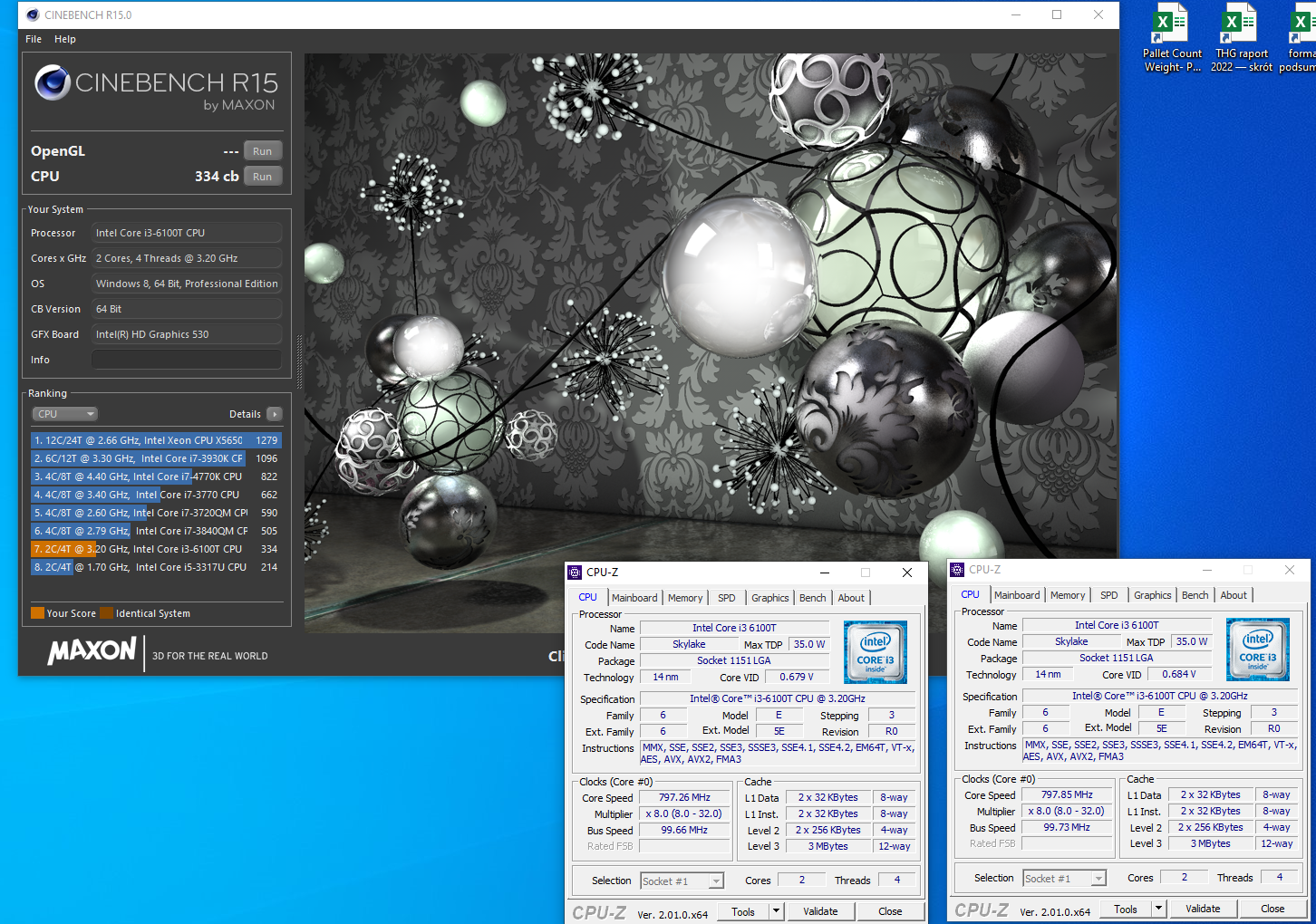Click Tools button in right CPU-Z

pos(1126,909)
